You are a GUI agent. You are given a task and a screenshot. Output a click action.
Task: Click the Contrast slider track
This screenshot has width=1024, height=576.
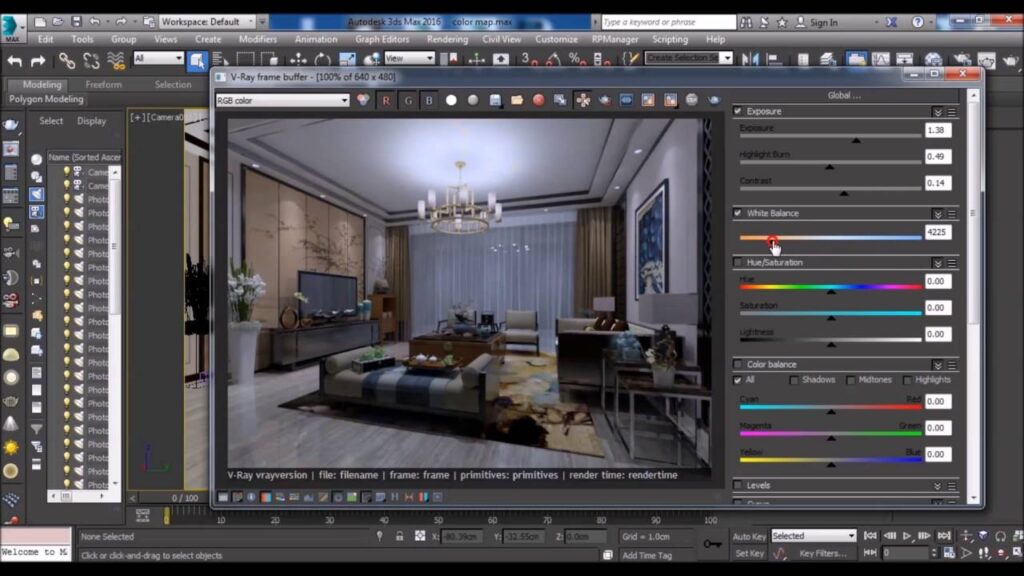click(x=830, y=188)
